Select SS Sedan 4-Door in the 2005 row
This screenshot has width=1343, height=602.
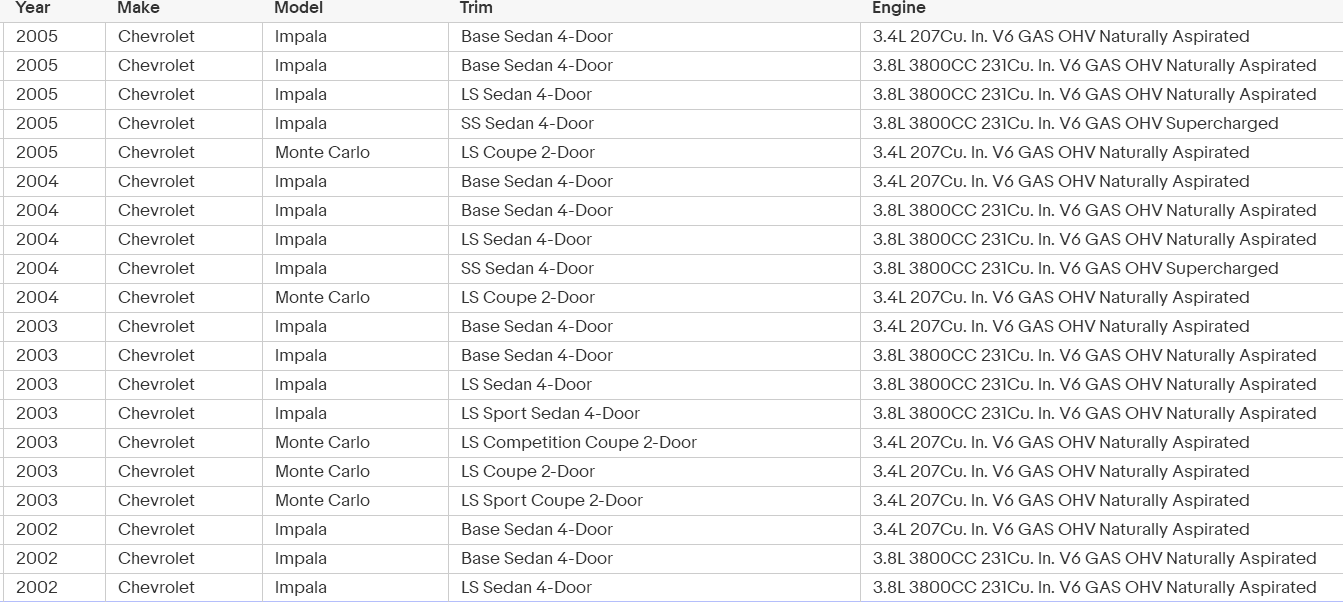[x=654, y=123]
